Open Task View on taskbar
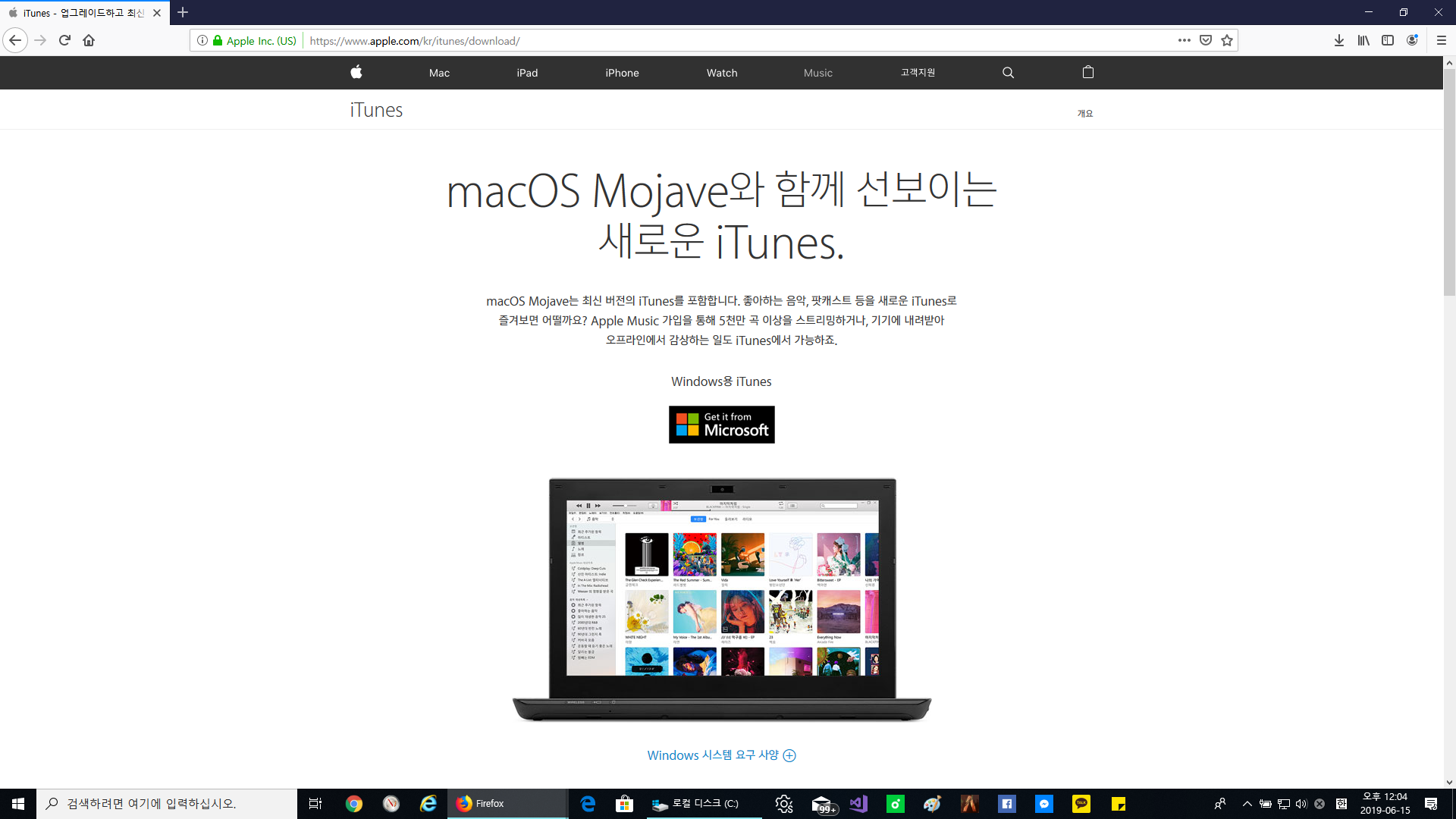The image size is (1456, 819). 315,804
